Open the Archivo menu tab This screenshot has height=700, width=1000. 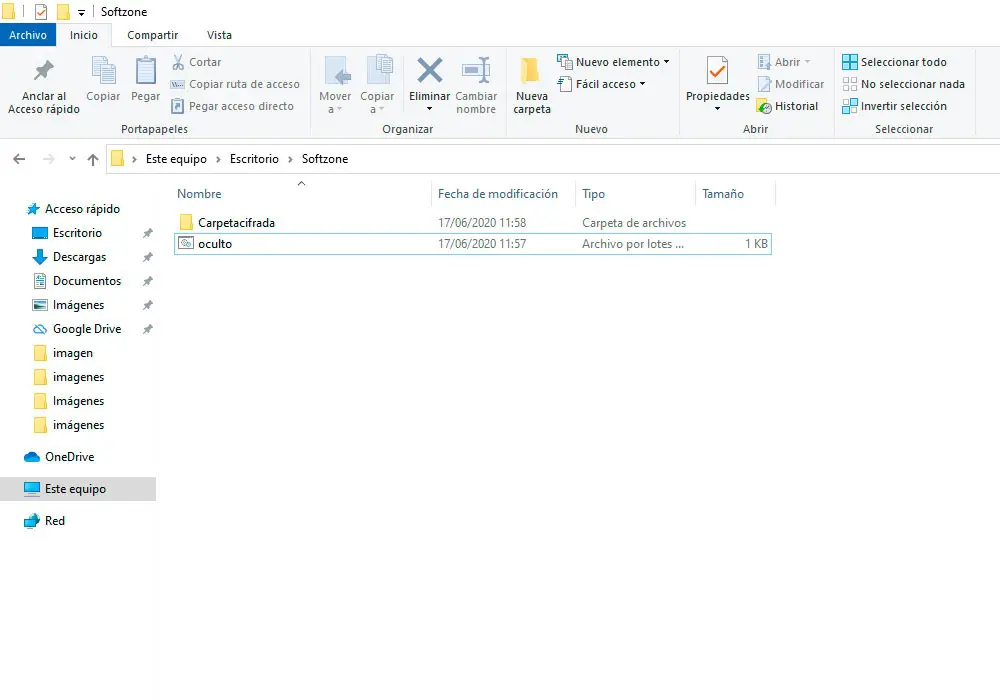click(27, 35)
